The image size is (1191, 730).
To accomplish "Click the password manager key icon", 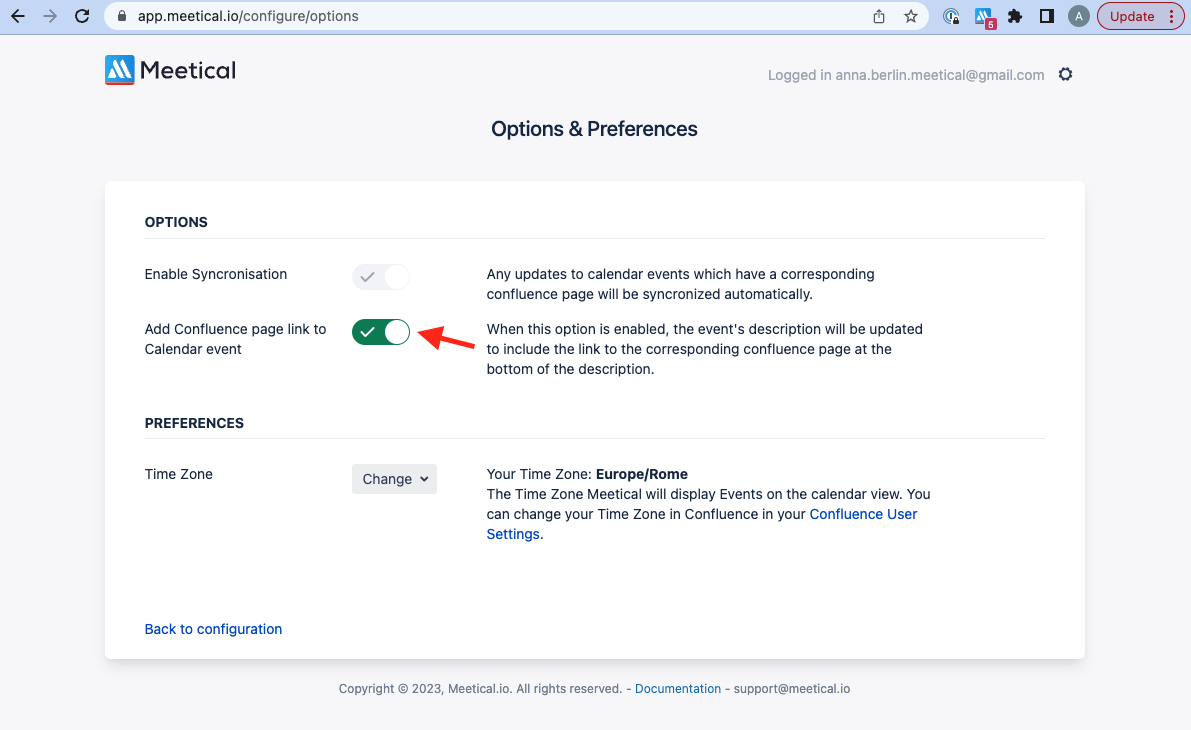I will coord(951,16).
